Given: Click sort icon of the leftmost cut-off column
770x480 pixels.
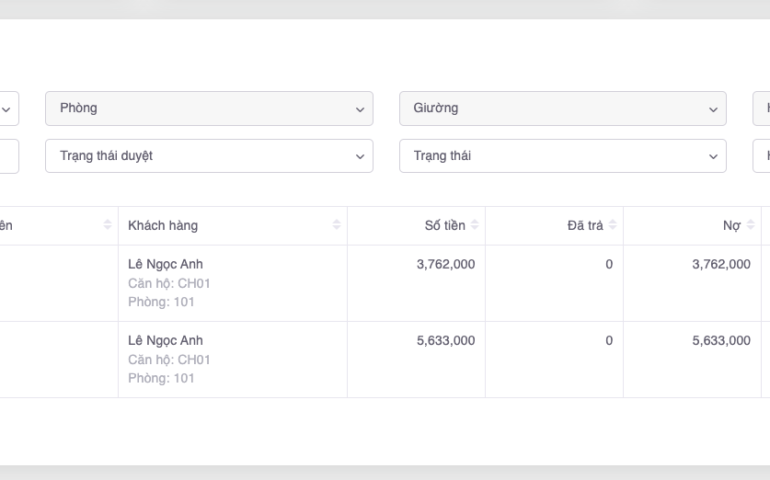Looking at the screenshot, I should tap(108, 226).
